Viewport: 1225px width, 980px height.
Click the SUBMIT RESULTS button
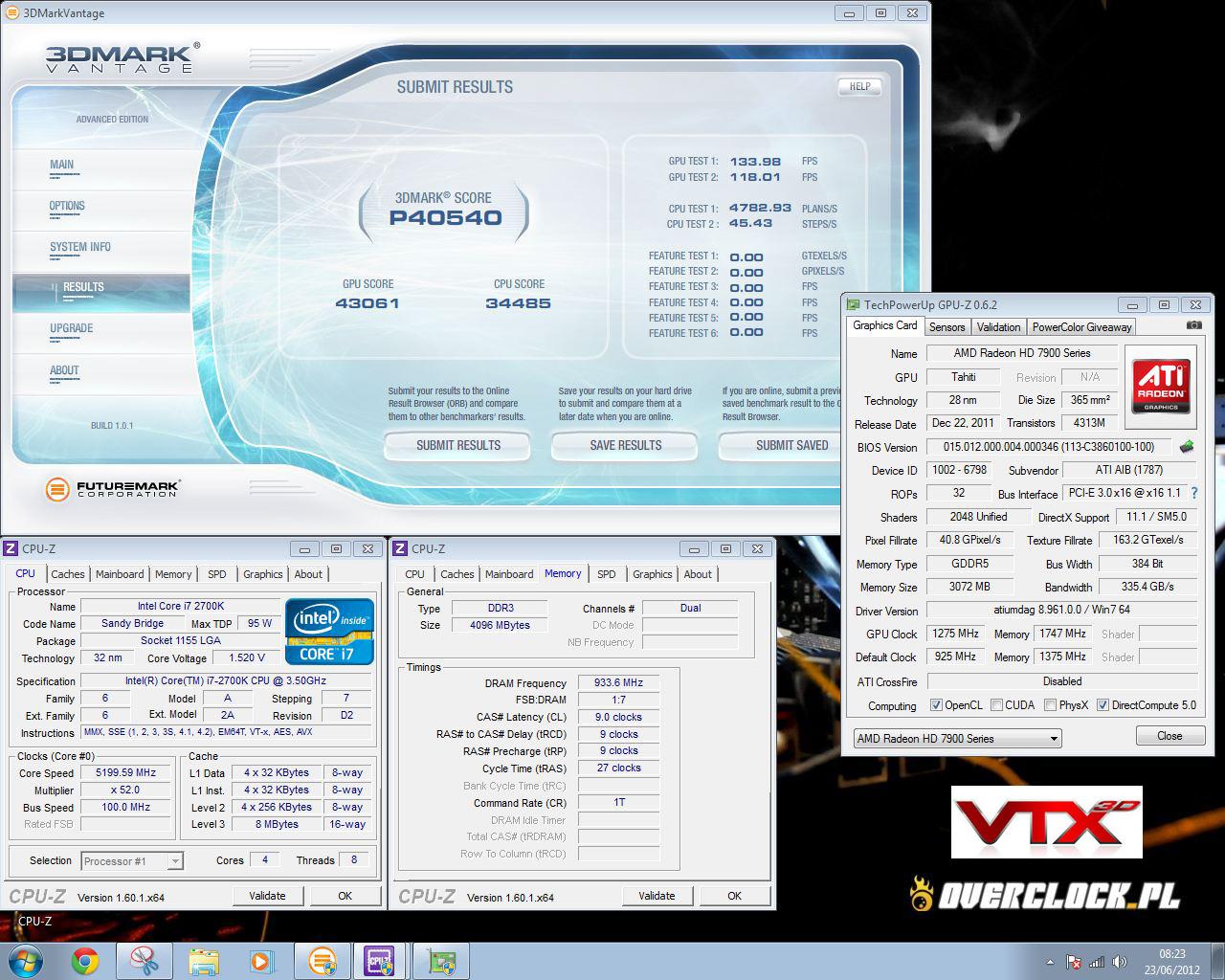coord(458,445)
